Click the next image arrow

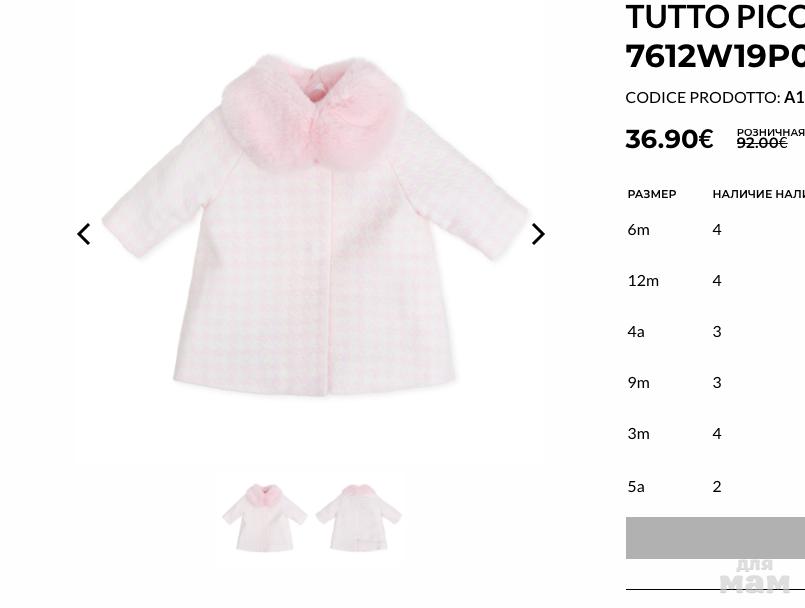pos(538,234)
